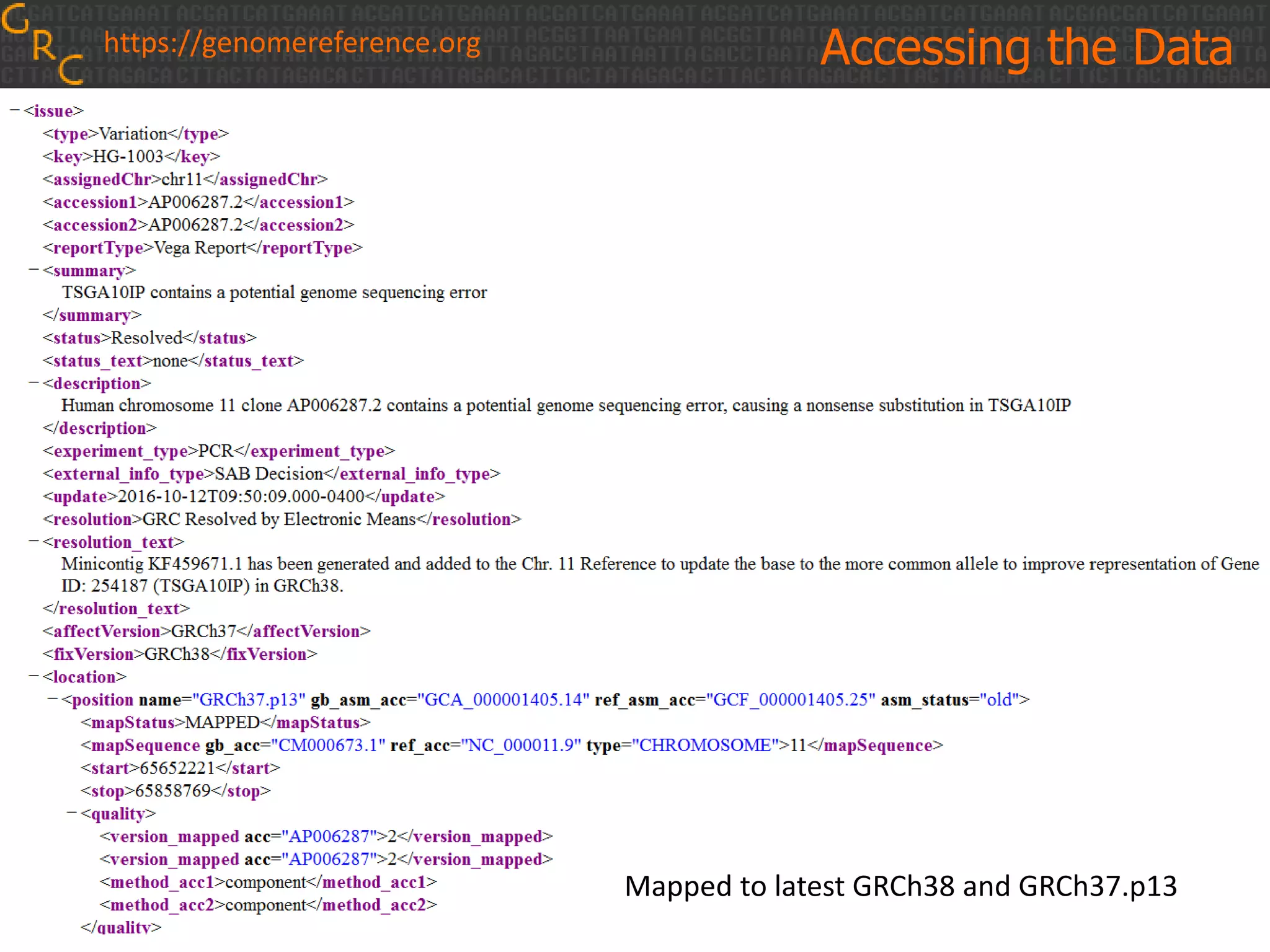
Task: Click the start 65652221 line
Action: pyautogui.click(x=180, y=769)
